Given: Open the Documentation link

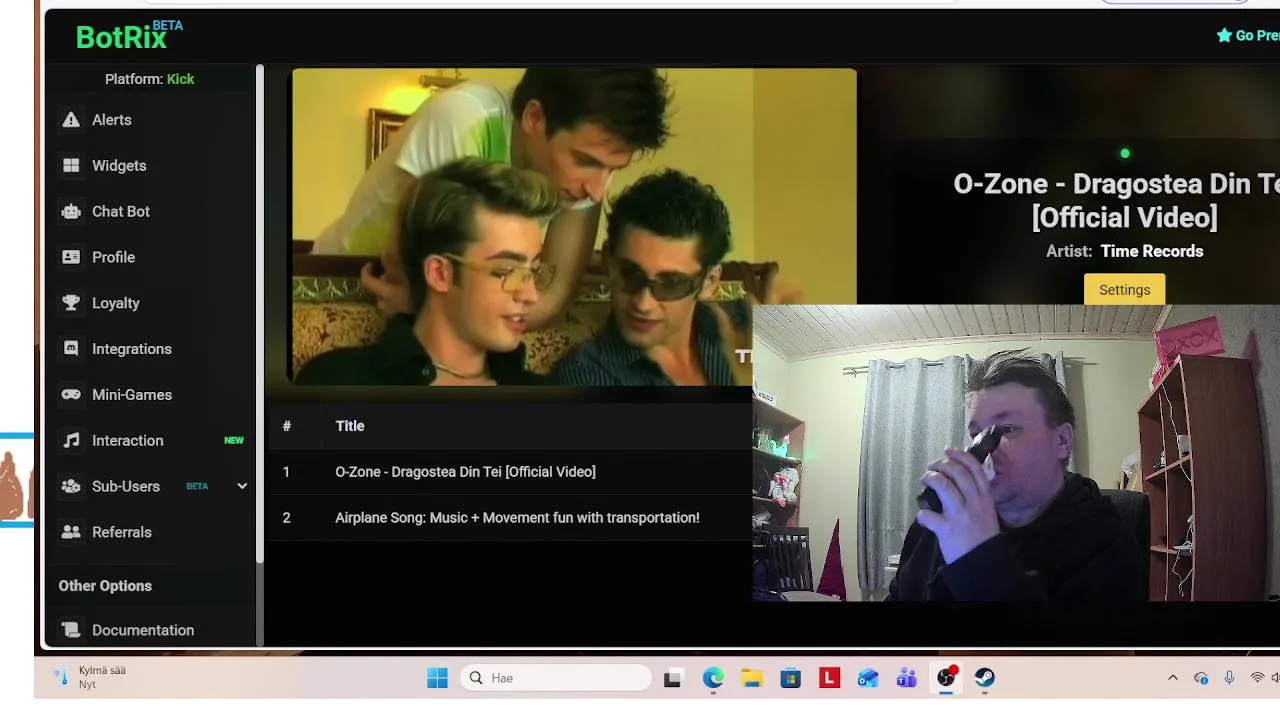Looking at the screenshot, I should click(x=143, y=630).
